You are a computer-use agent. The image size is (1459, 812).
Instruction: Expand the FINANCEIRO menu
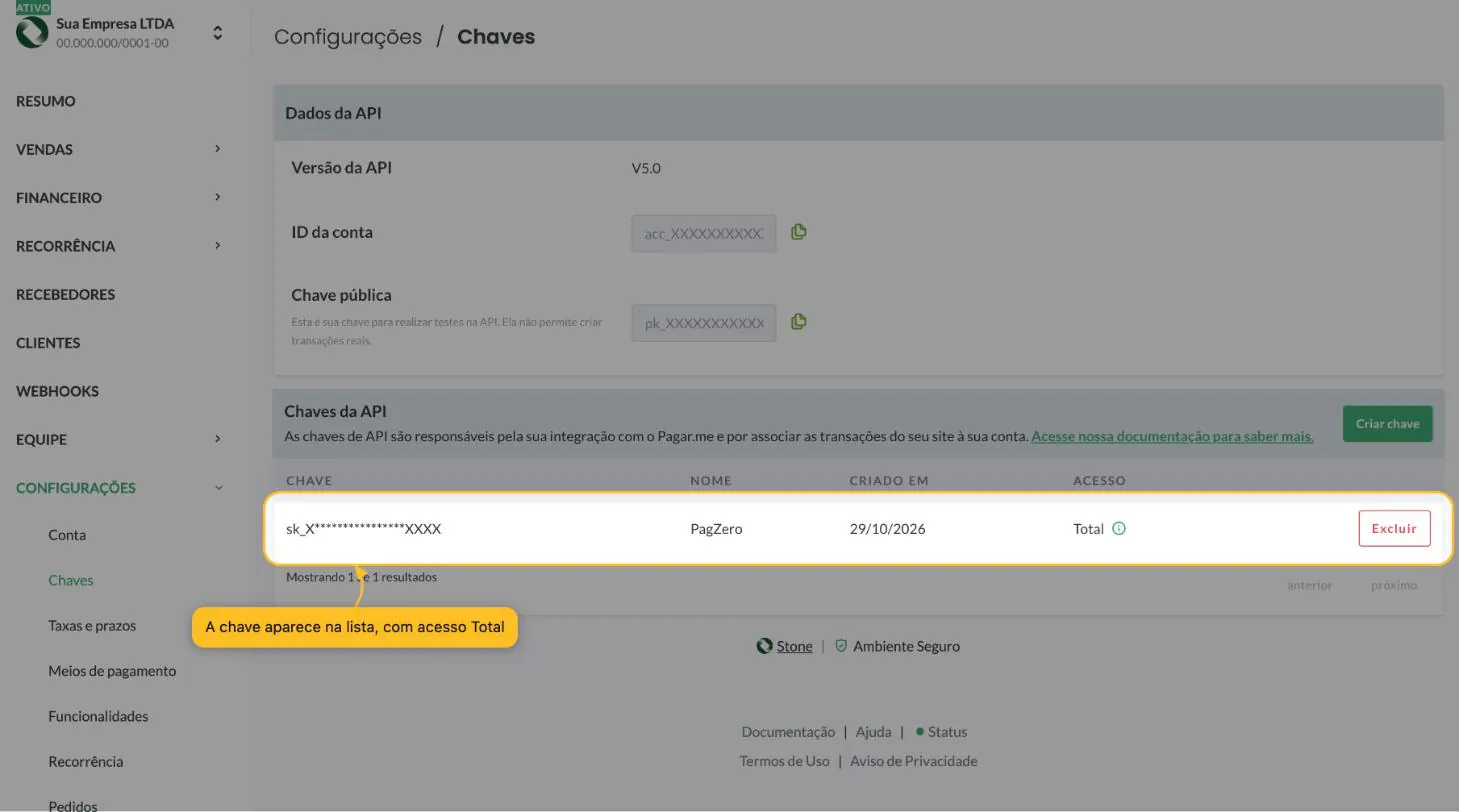(217, 197)
